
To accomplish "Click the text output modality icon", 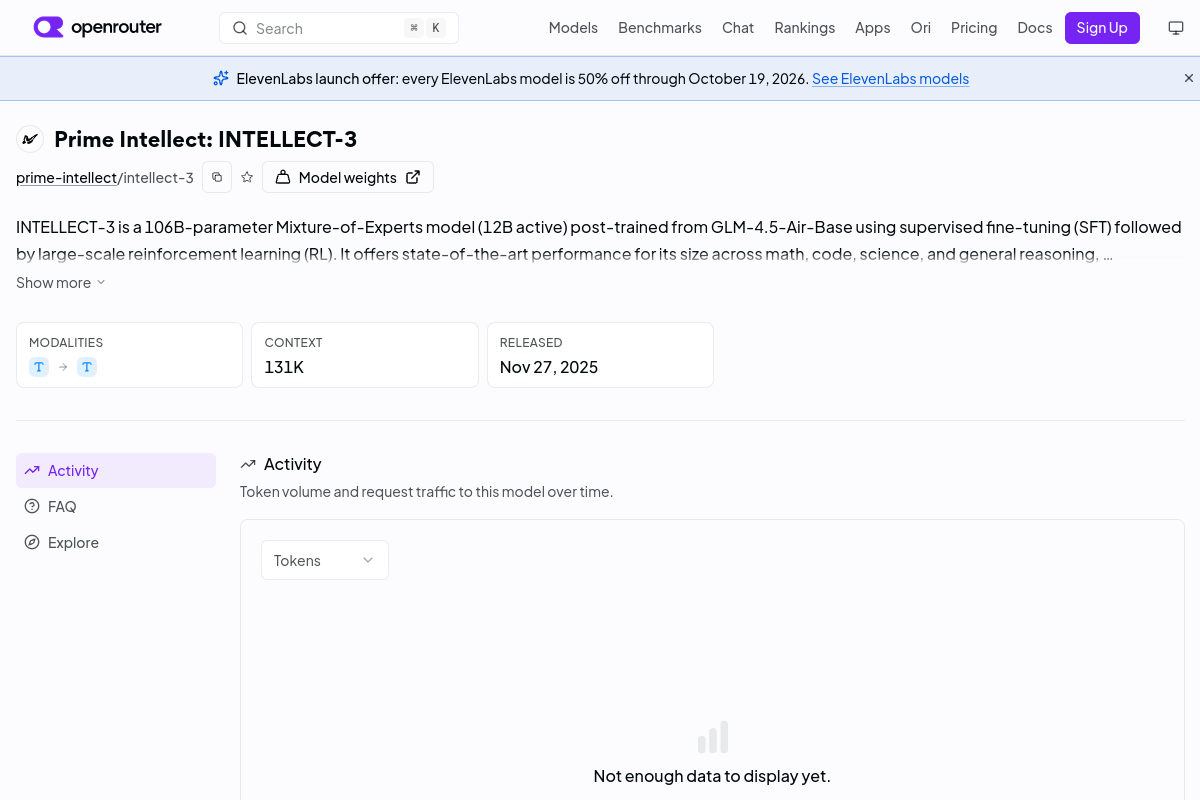I will tap(87, 367).
